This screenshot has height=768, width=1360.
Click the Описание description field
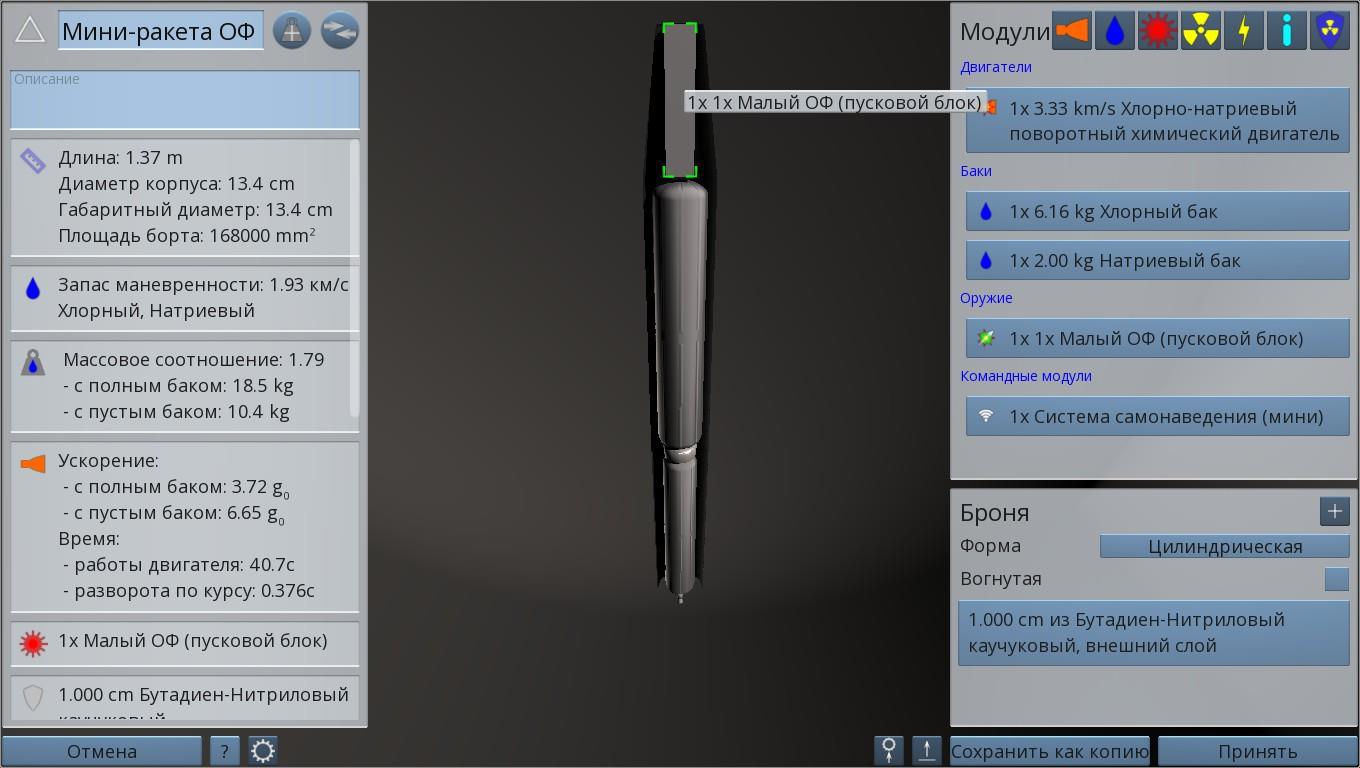click(185, 99)
